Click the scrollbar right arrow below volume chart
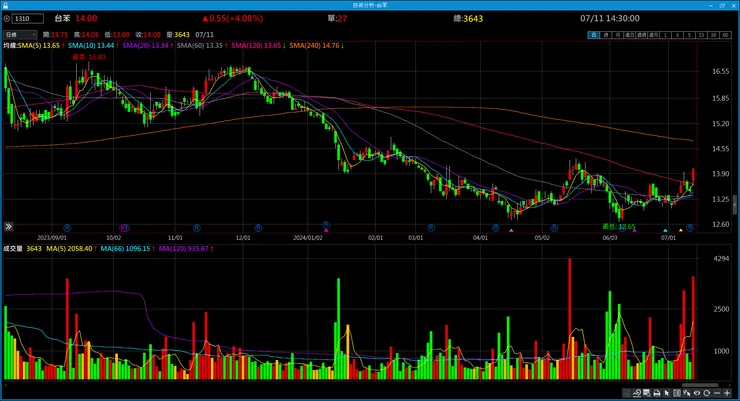 [732, 385]
